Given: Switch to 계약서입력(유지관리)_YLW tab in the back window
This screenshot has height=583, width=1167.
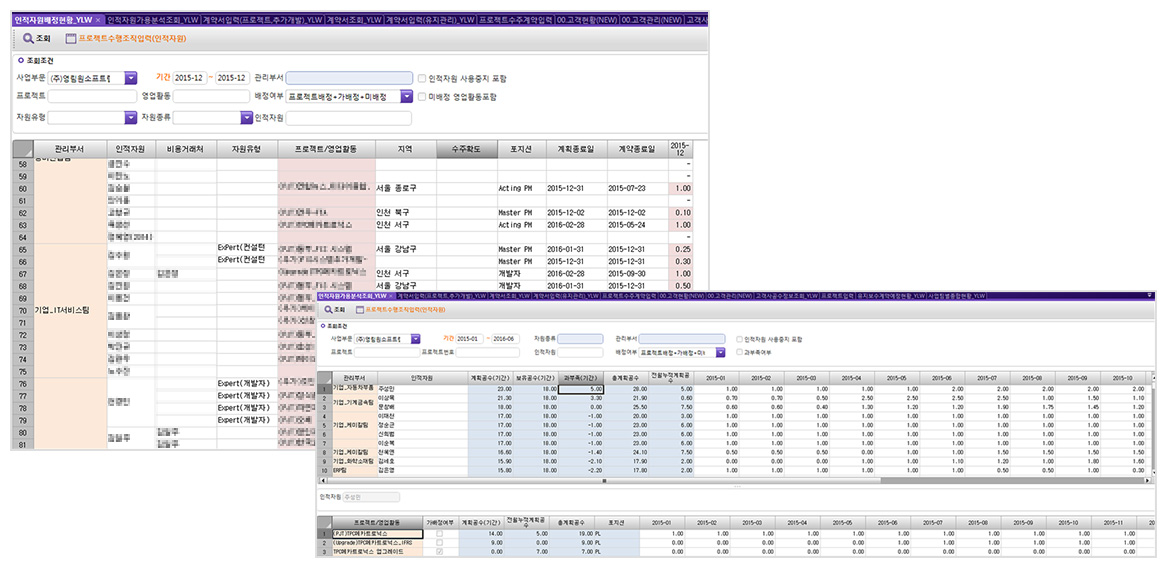Looking at the screenshot, I should pos(429,19).
